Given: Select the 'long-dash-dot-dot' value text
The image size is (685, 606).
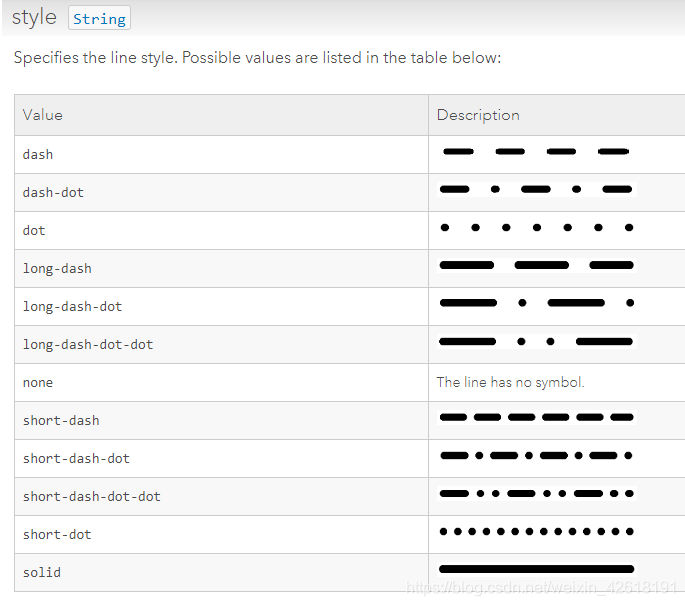Looking at the screenshot, I should click(x=88, y=344).
